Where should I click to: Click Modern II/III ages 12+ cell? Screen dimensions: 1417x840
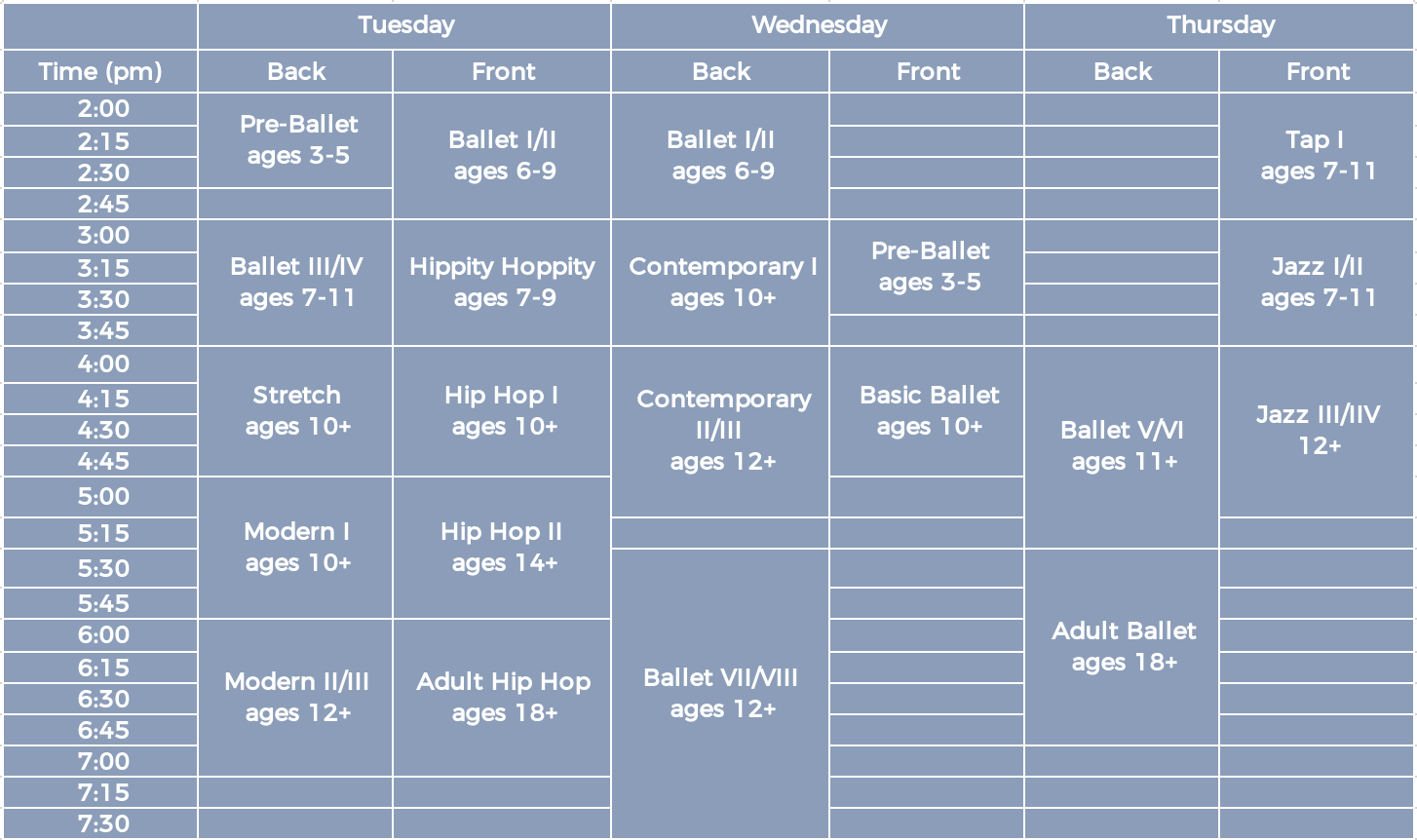pos(296,698)
